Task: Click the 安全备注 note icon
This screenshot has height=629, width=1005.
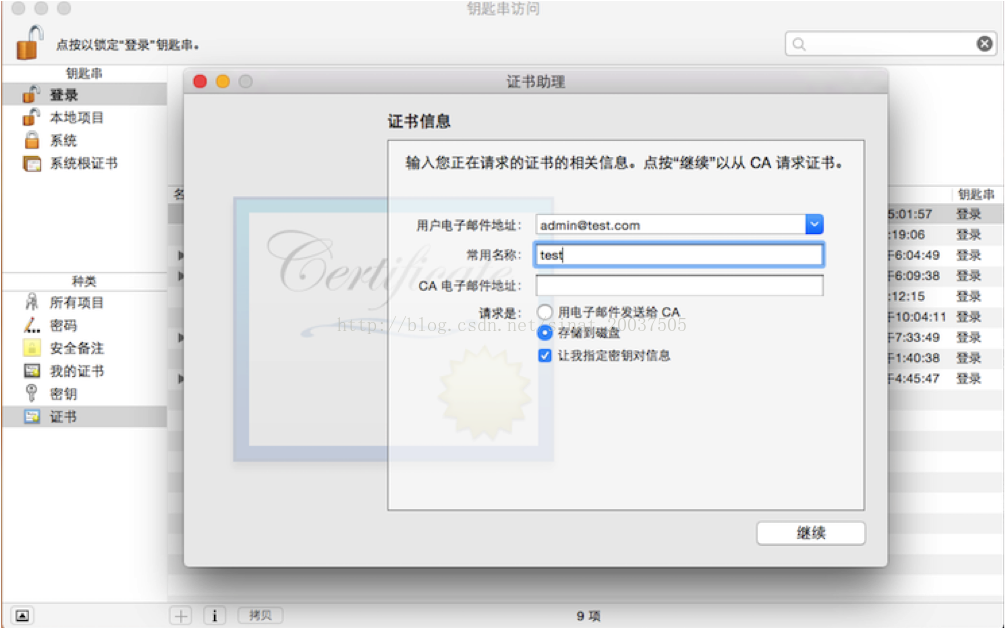Action: pyautogui.click(x=31, y=348)
